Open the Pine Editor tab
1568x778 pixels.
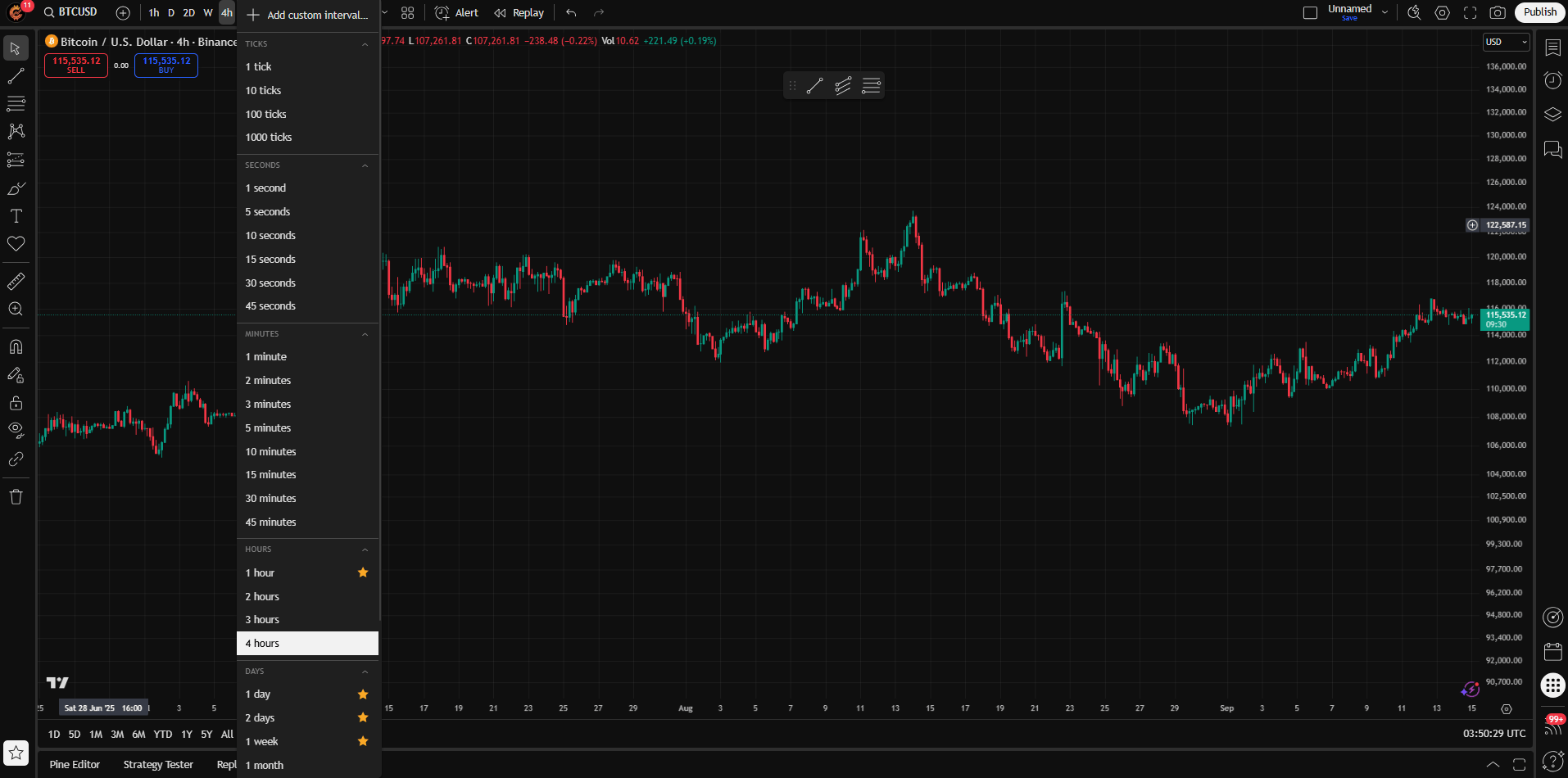(75, 765)
